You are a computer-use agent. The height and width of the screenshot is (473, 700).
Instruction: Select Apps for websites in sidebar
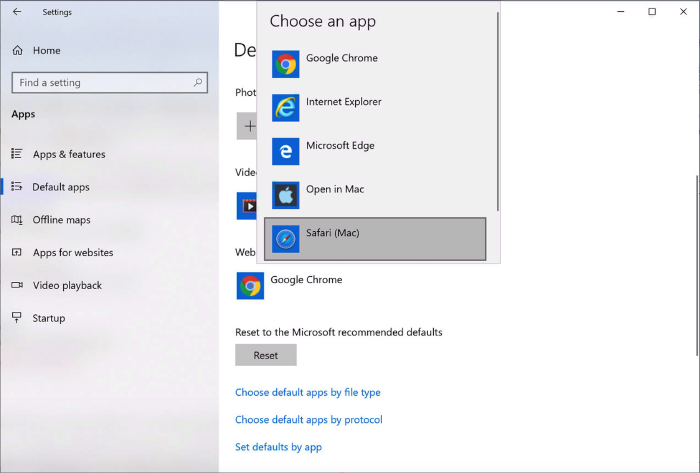72,253
